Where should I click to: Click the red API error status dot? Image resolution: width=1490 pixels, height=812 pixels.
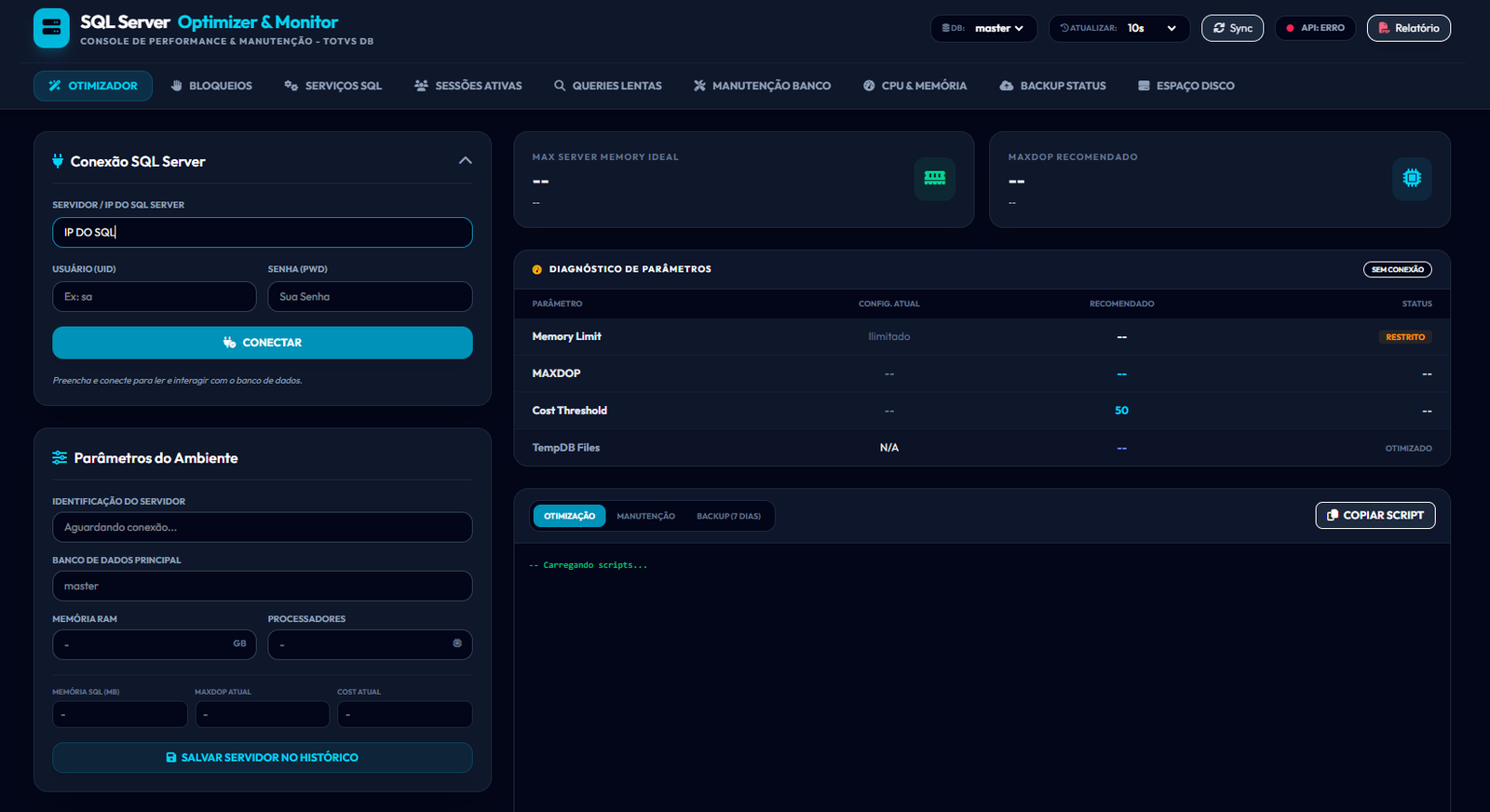point(1290,28)
